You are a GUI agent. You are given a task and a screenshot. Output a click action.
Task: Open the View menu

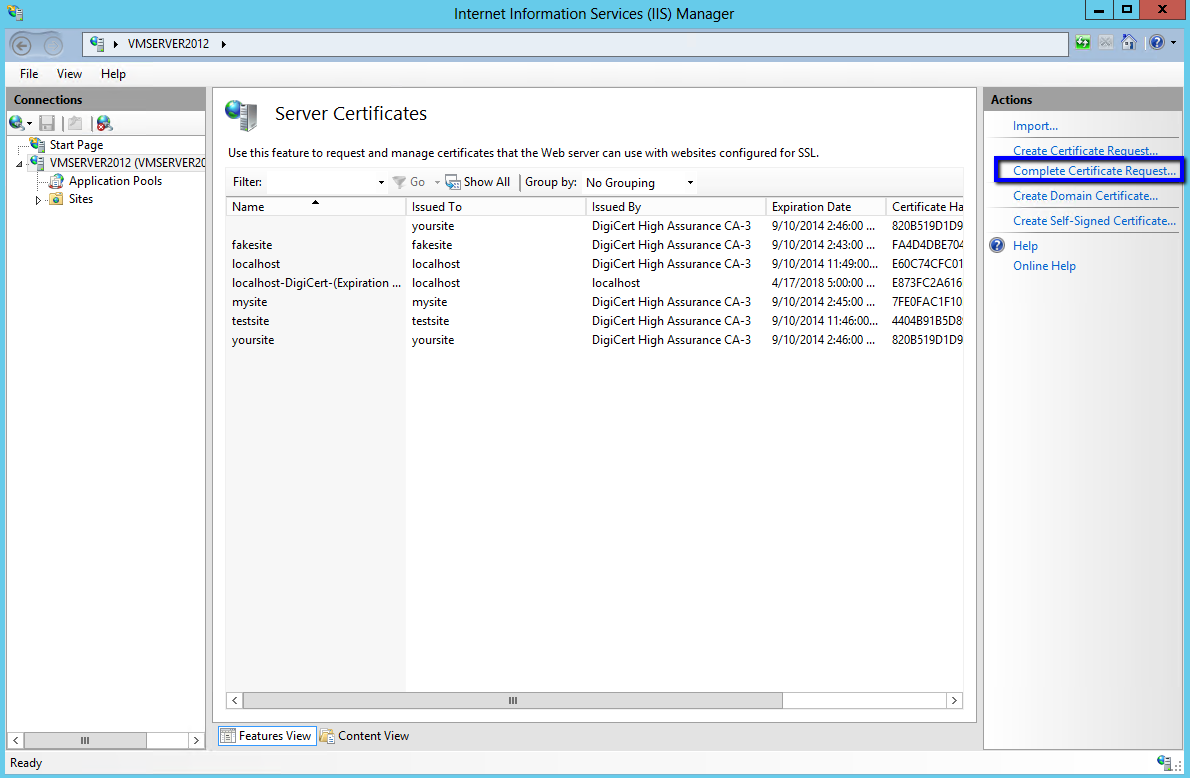(68, 73)
